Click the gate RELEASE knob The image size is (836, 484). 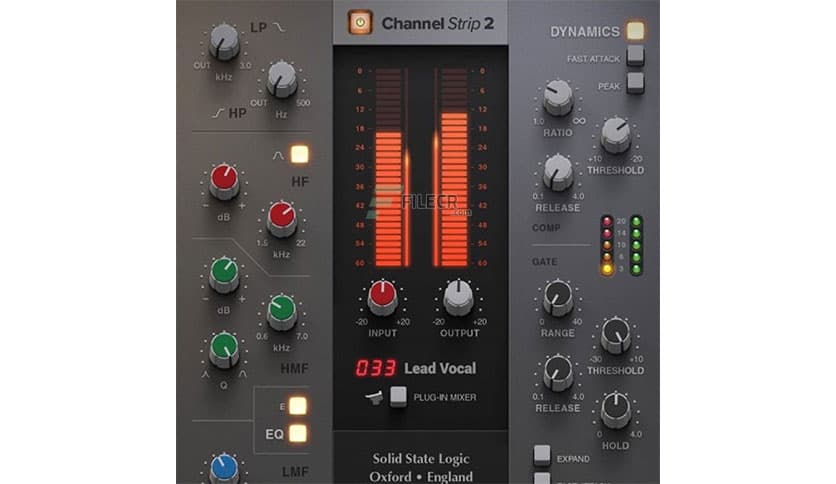[x=558, y=373]
